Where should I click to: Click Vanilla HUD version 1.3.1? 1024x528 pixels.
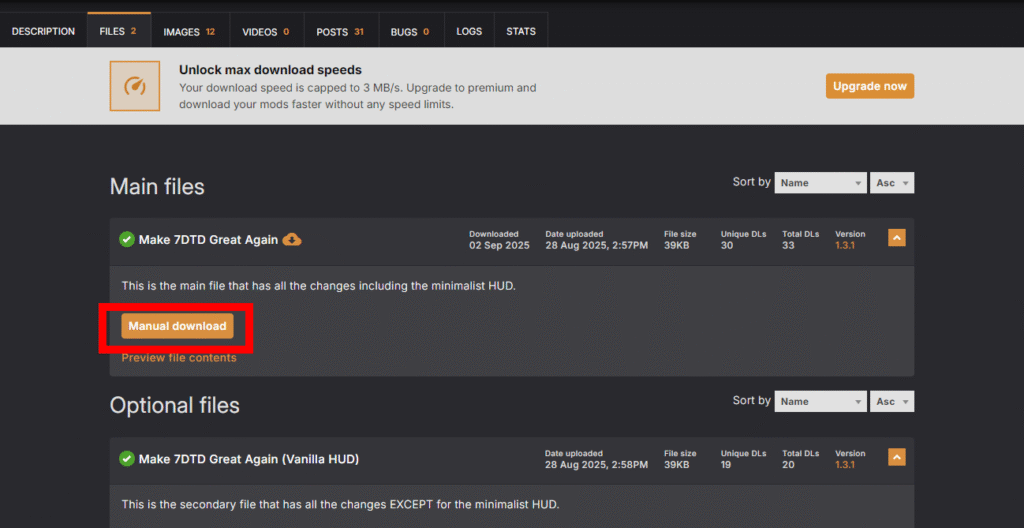click(845, 465)
